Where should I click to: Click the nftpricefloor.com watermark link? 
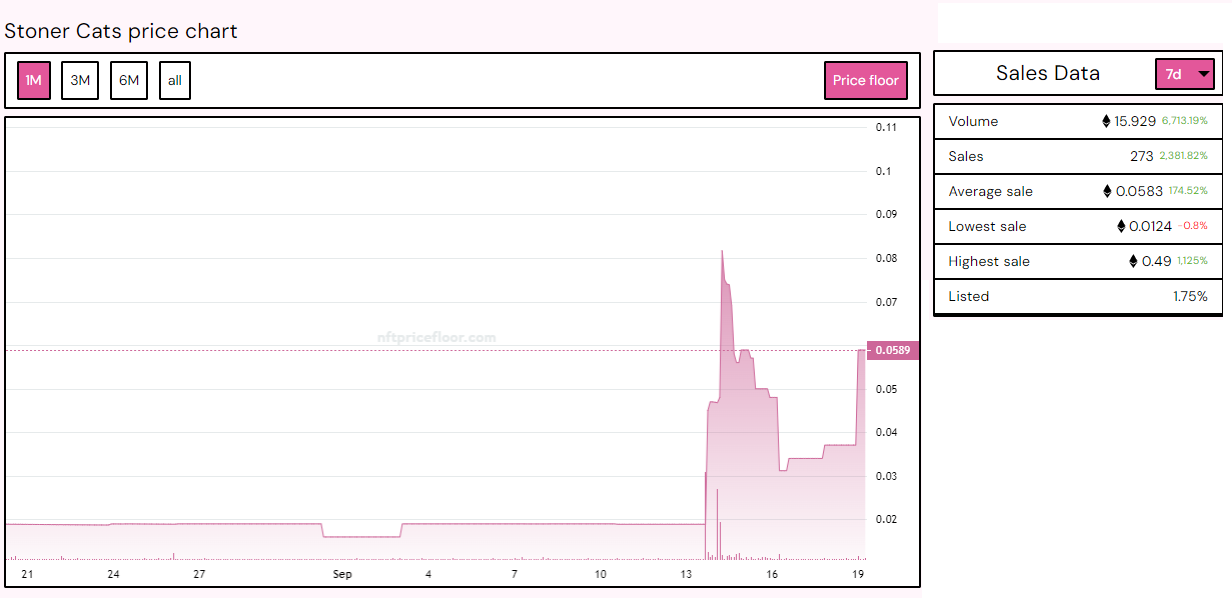tap(437, 336)
